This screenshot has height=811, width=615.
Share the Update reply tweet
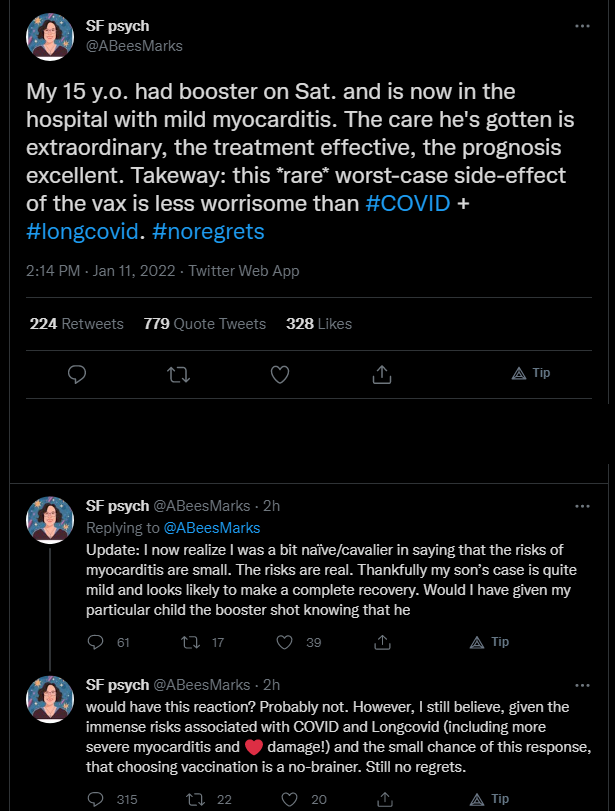tap(382, 642)
